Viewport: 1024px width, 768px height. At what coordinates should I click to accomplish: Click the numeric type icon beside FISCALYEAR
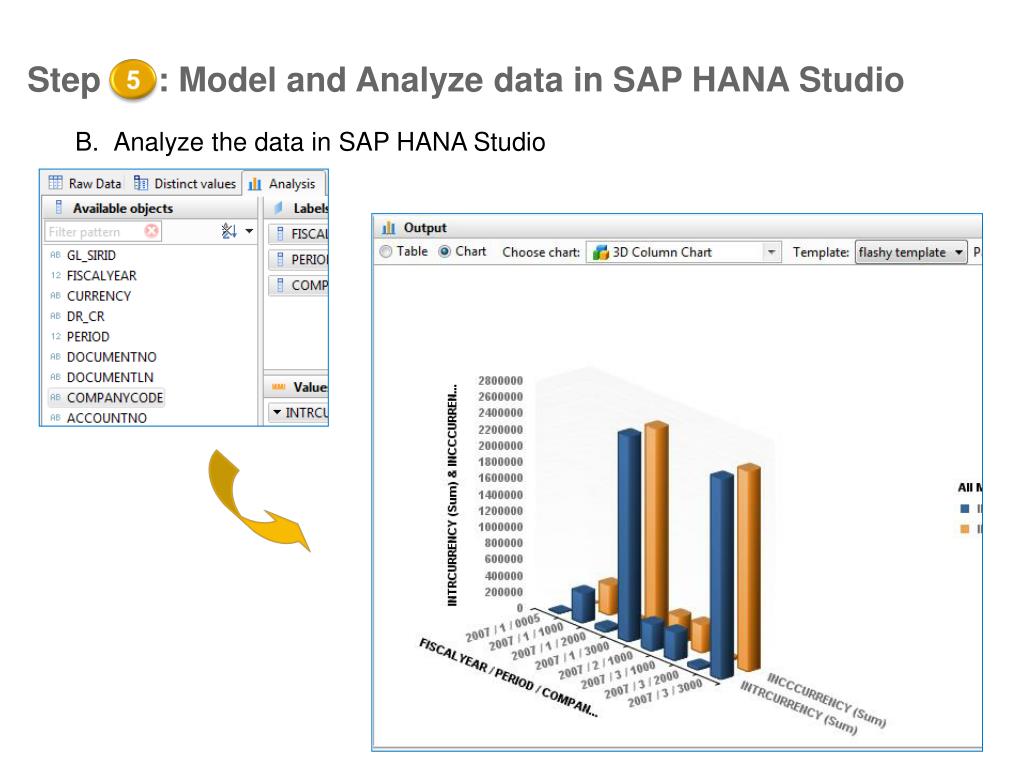pyautogui.click(x=56, y=276)
